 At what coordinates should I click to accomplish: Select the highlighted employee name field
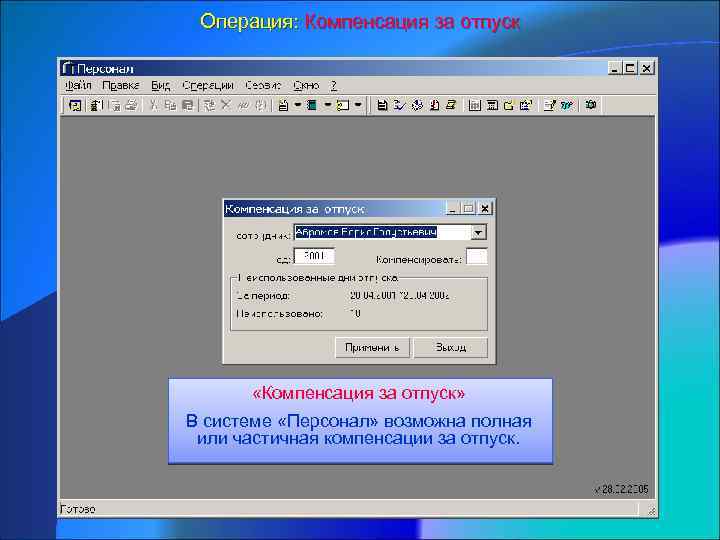coord(382,233)
